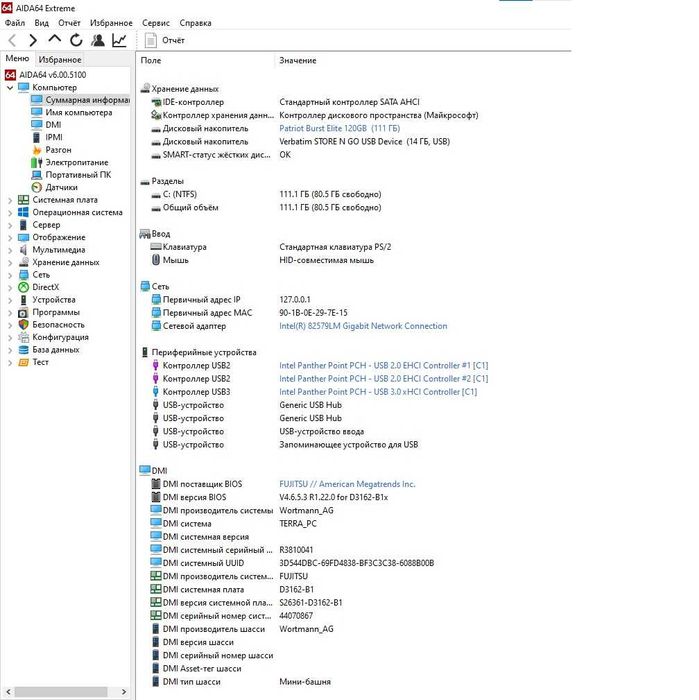Click the Программы icon in tree

coord(23,312)
